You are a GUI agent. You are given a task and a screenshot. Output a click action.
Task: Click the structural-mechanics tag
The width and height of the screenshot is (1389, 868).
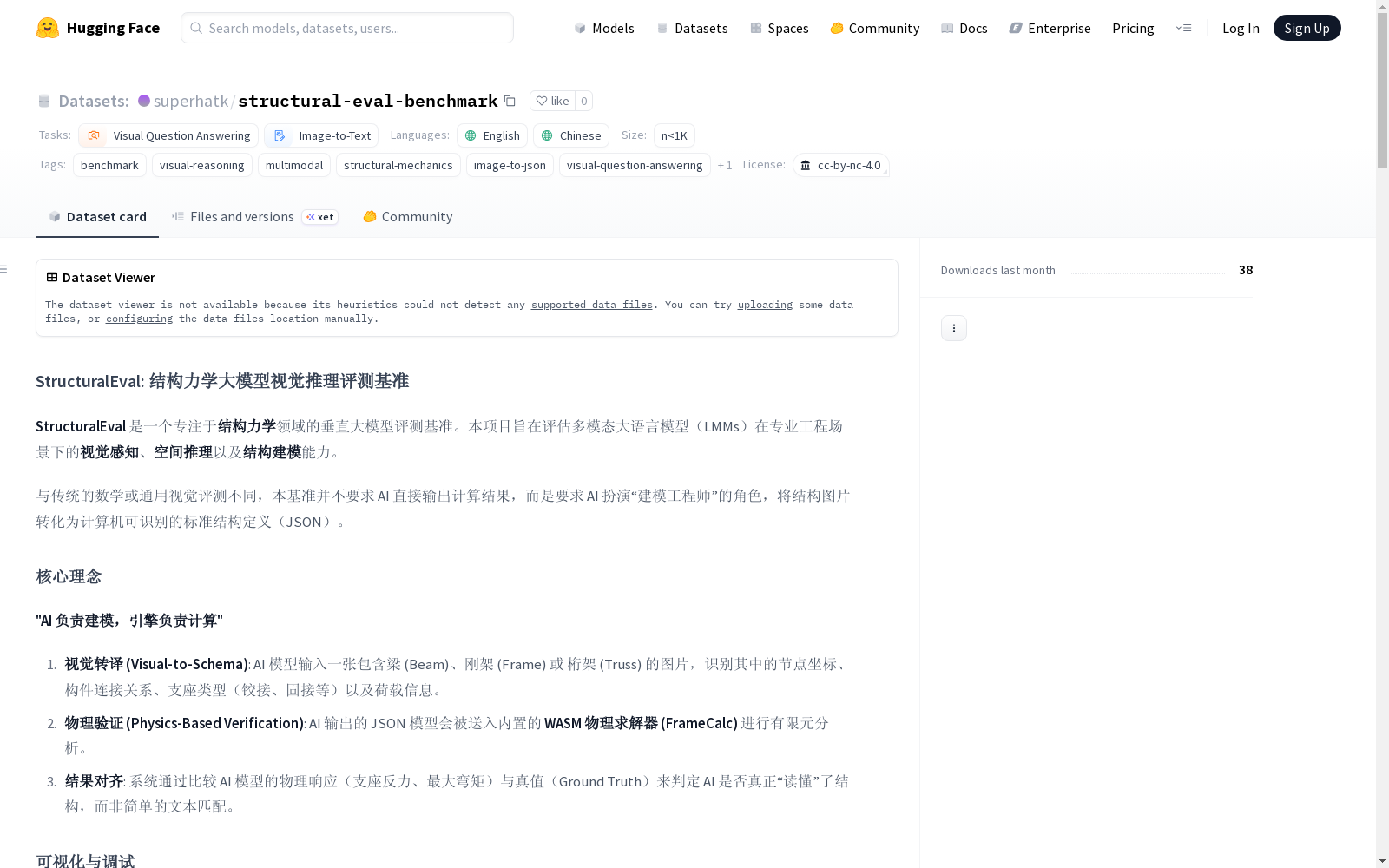(x=398, y=165)
